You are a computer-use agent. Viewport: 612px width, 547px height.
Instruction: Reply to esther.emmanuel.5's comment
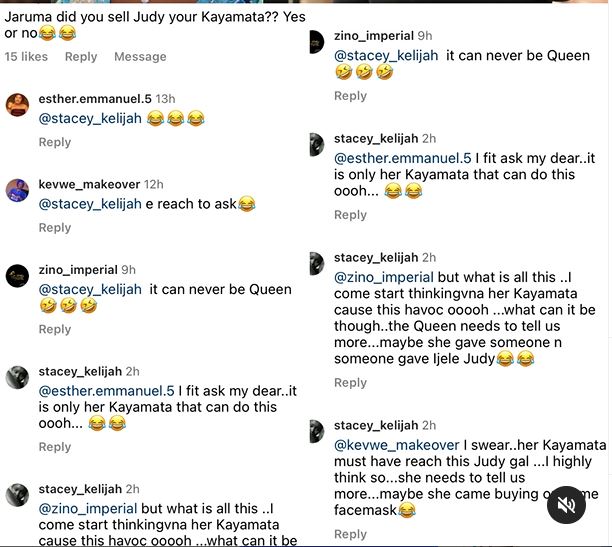55,142
